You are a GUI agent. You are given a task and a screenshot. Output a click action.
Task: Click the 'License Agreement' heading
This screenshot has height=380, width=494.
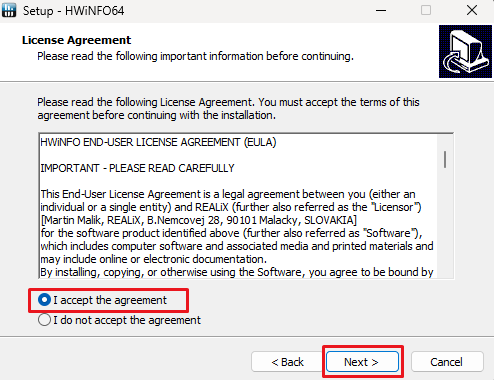(x=76, y=40)
